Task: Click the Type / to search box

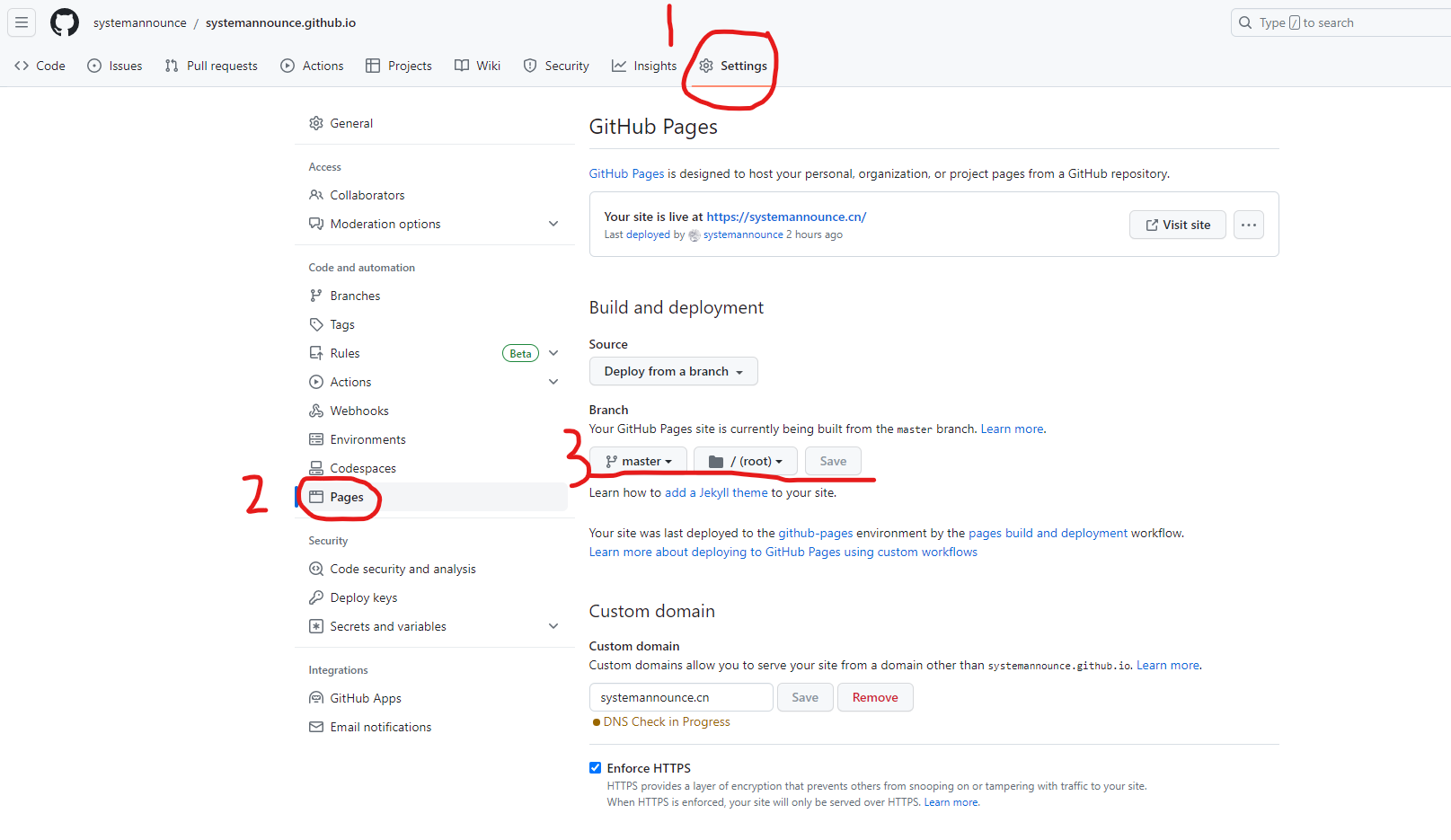Action: click(x=1340, y=22)
